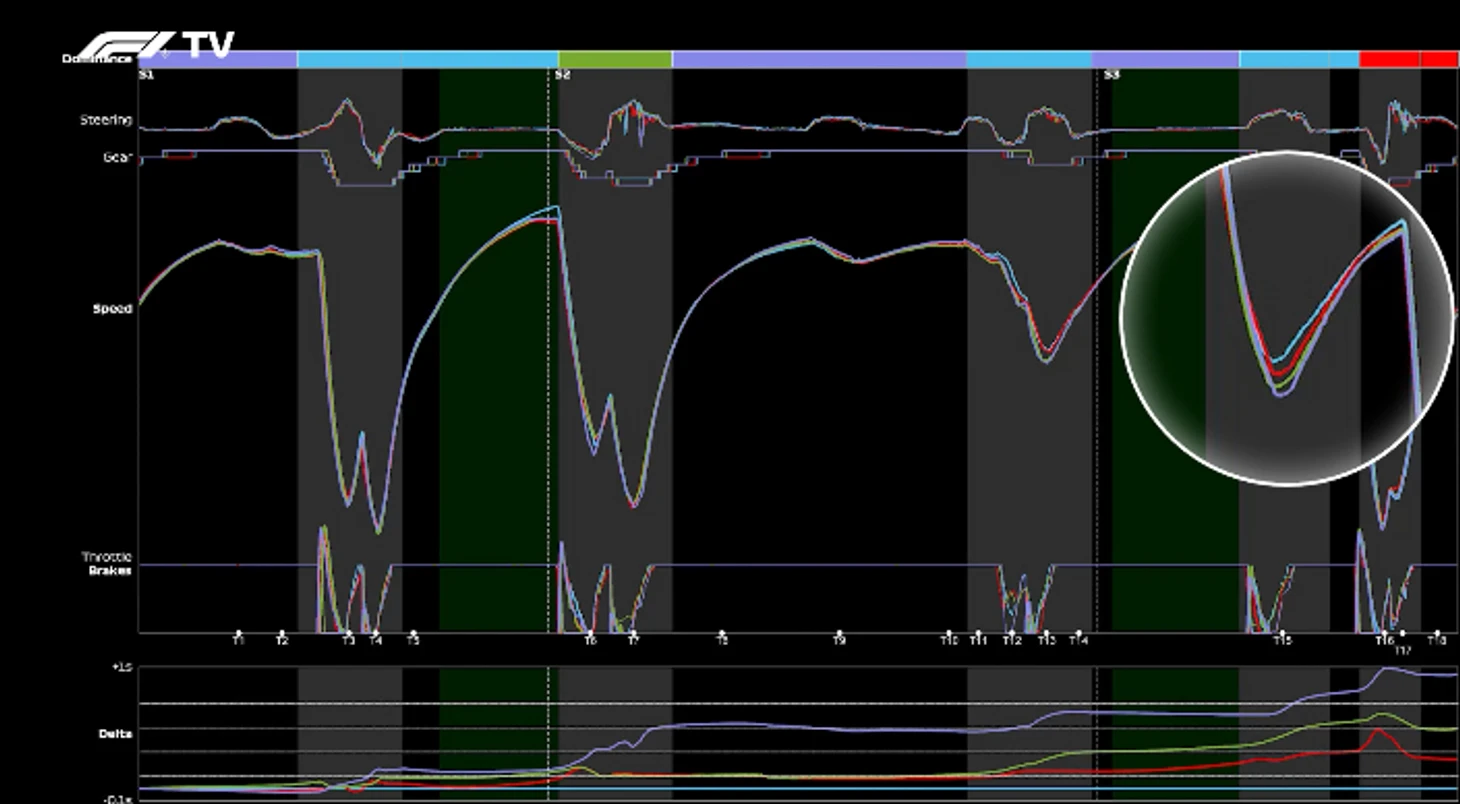This screenshot has height=804, width=1460.
Task: Click the first purple Dominance bar segment
Action: (x=218, y=60)
